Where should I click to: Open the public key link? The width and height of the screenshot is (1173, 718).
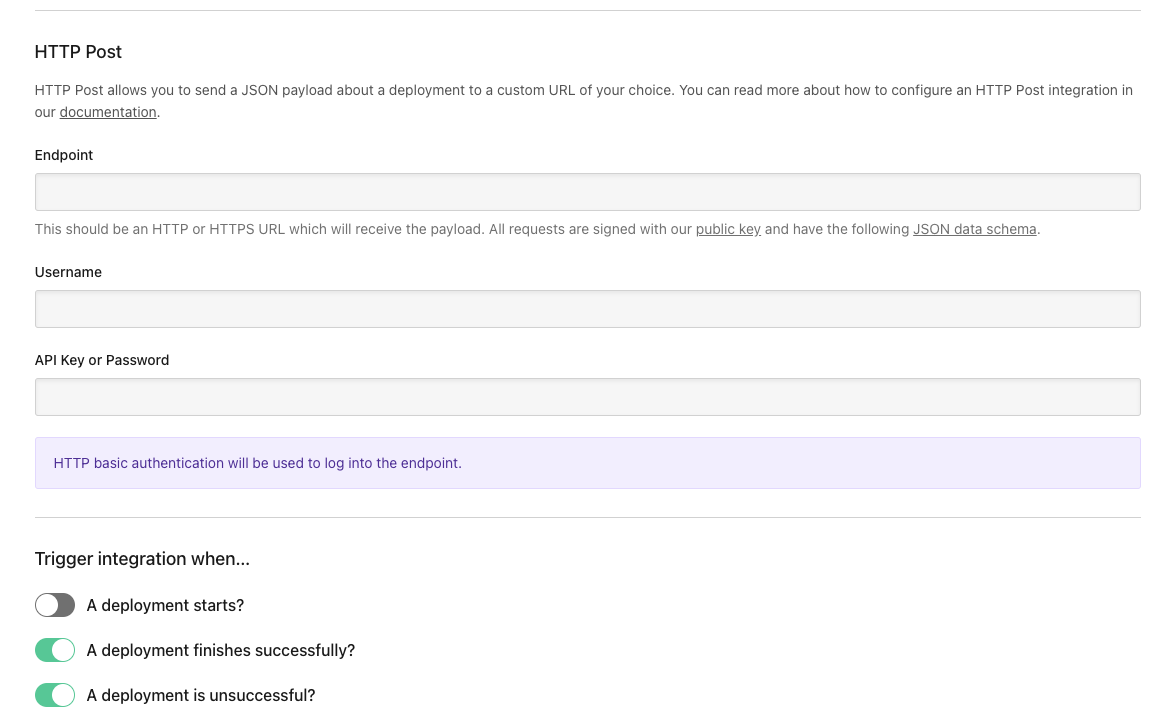[x=728, y=229]
